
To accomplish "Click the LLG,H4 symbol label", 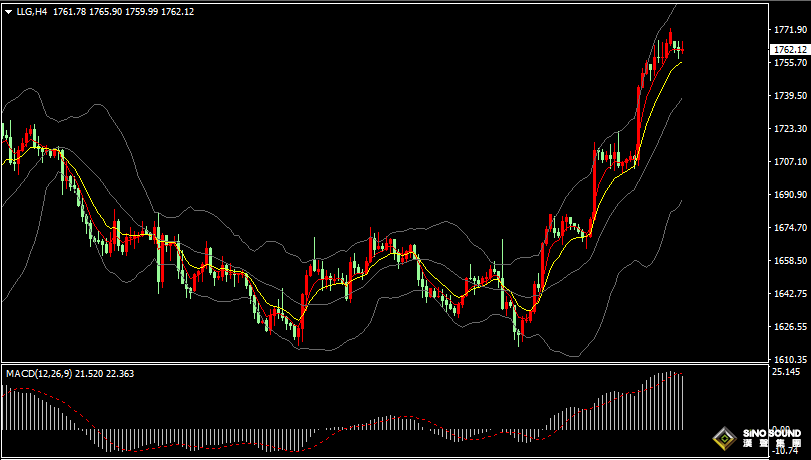I will (32, 12).
